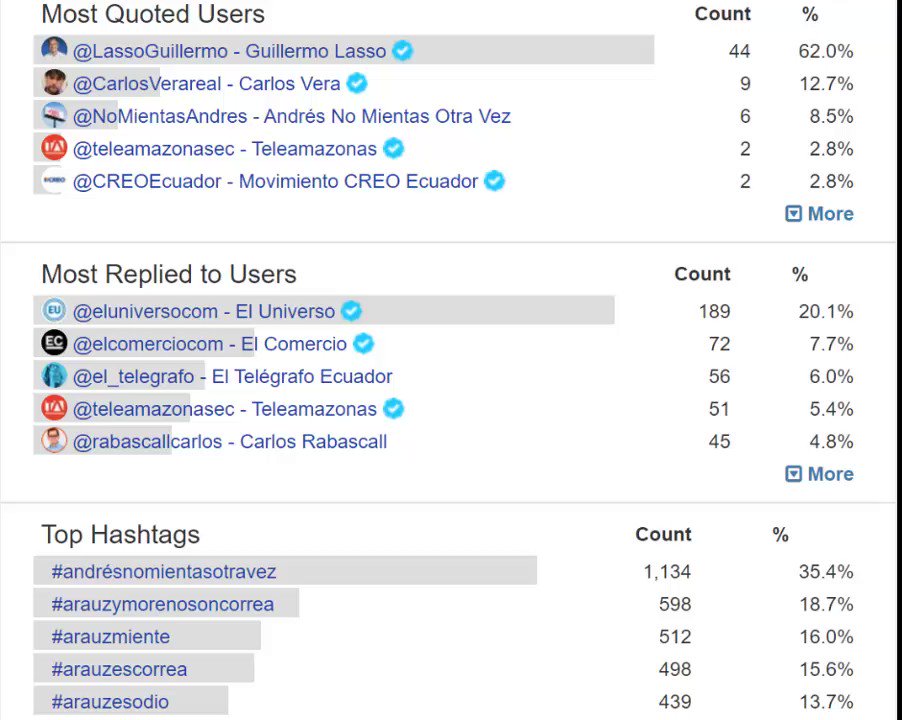Screen dimensions: 902x720
Task: Open @CarlosVerareal - Carlos Vera link
Action: 207,84
